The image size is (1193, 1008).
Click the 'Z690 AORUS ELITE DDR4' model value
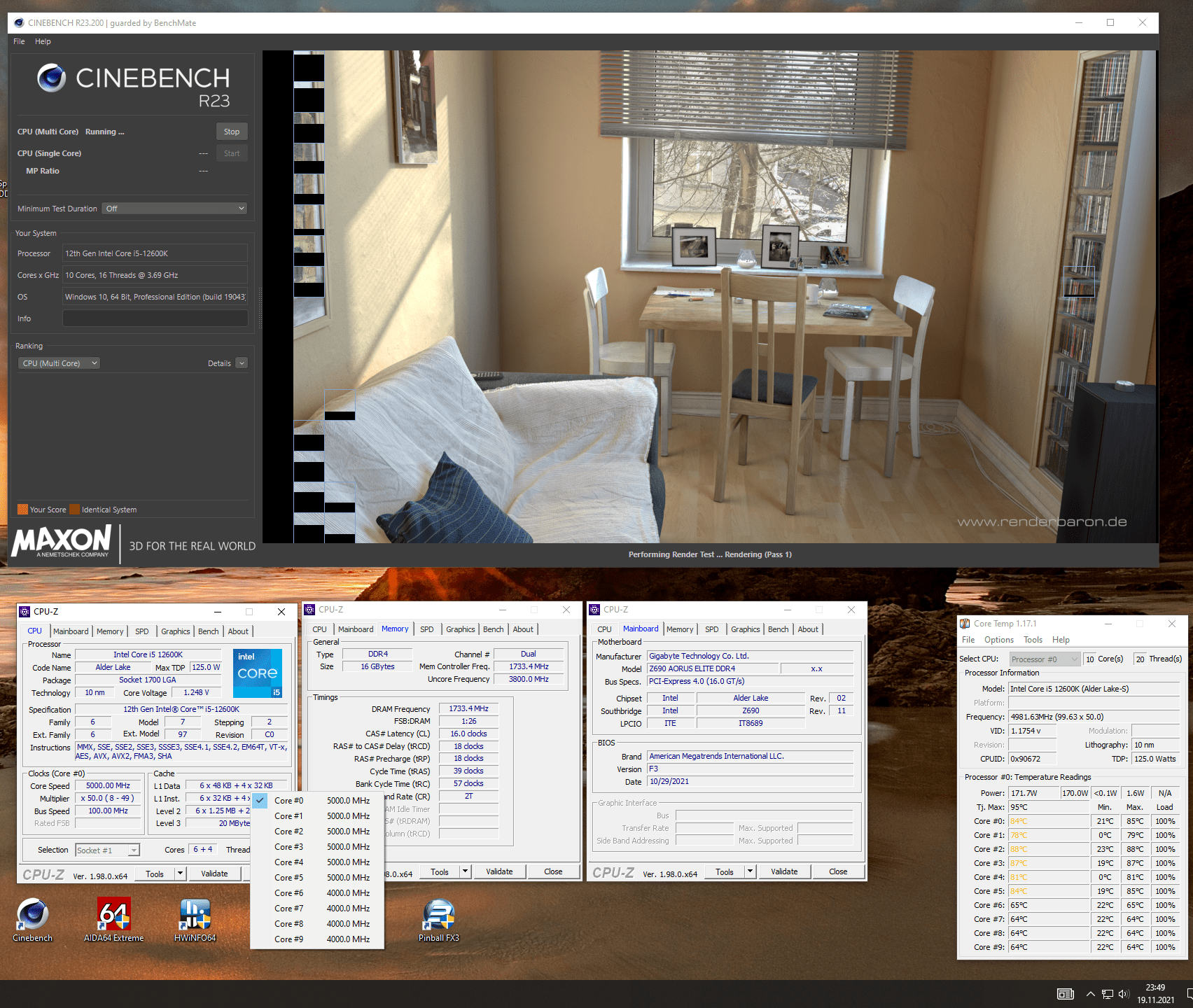pyautogui.click(x=713, y=668)
